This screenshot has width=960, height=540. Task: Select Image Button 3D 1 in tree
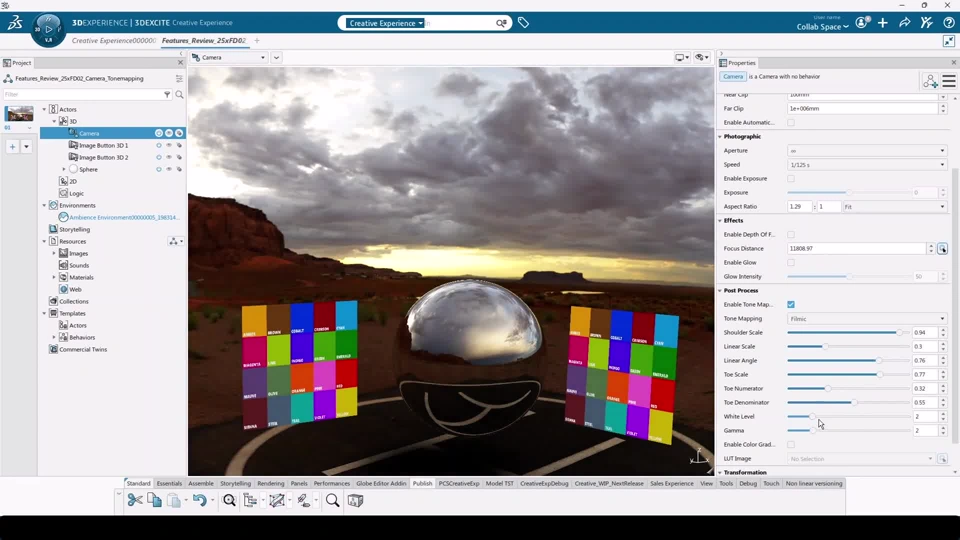coord(103,145)
